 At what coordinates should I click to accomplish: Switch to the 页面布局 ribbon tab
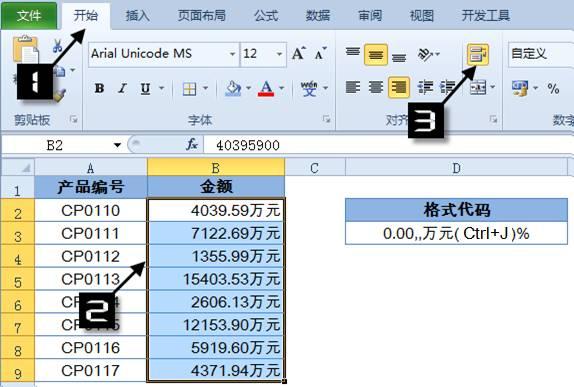[x=202, y=15]
